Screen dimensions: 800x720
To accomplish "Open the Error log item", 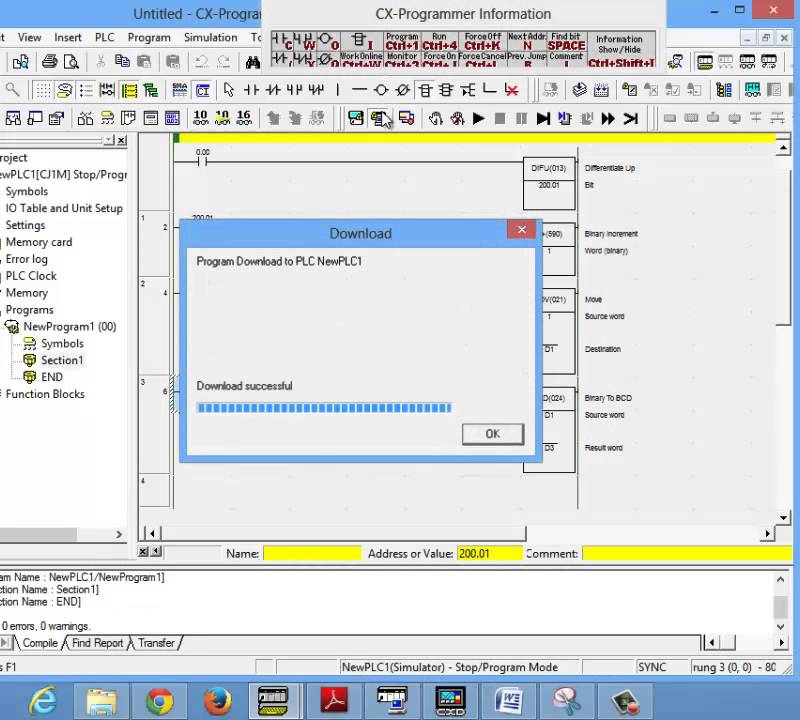I will [x=27, y=259].
